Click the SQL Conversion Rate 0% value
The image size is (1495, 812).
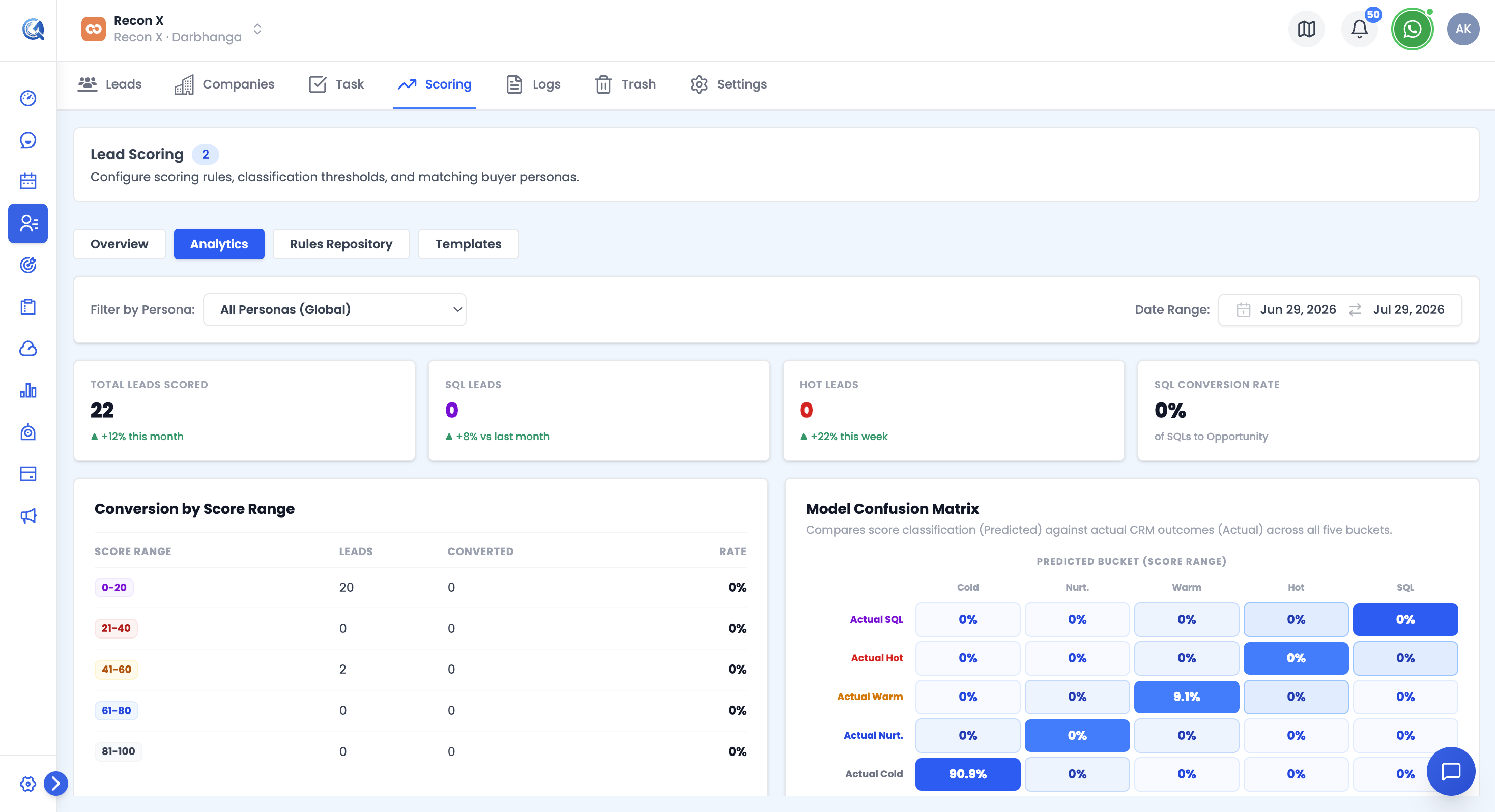(1170, 410)
